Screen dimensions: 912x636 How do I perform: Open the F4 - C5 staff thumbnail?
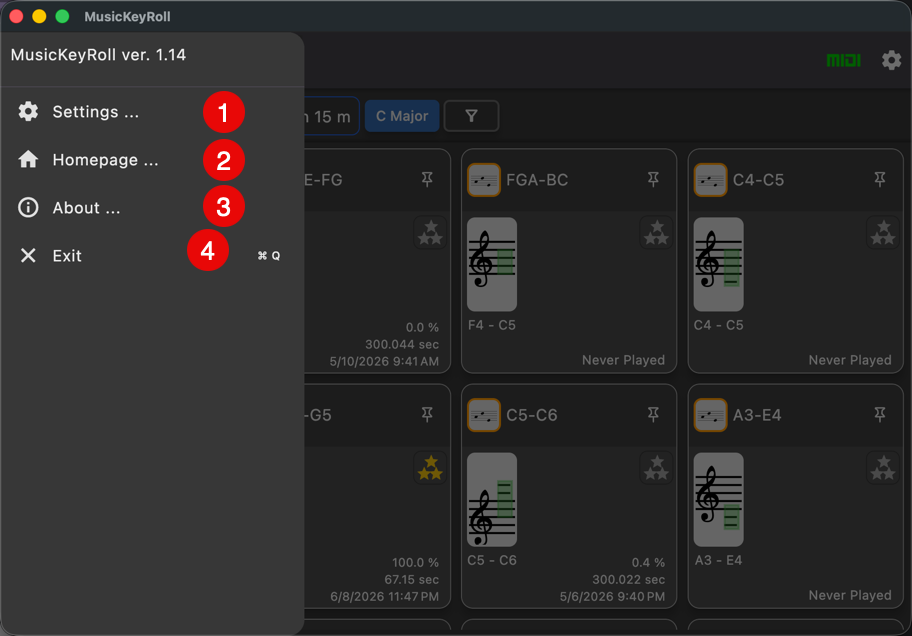click(492, 264)
